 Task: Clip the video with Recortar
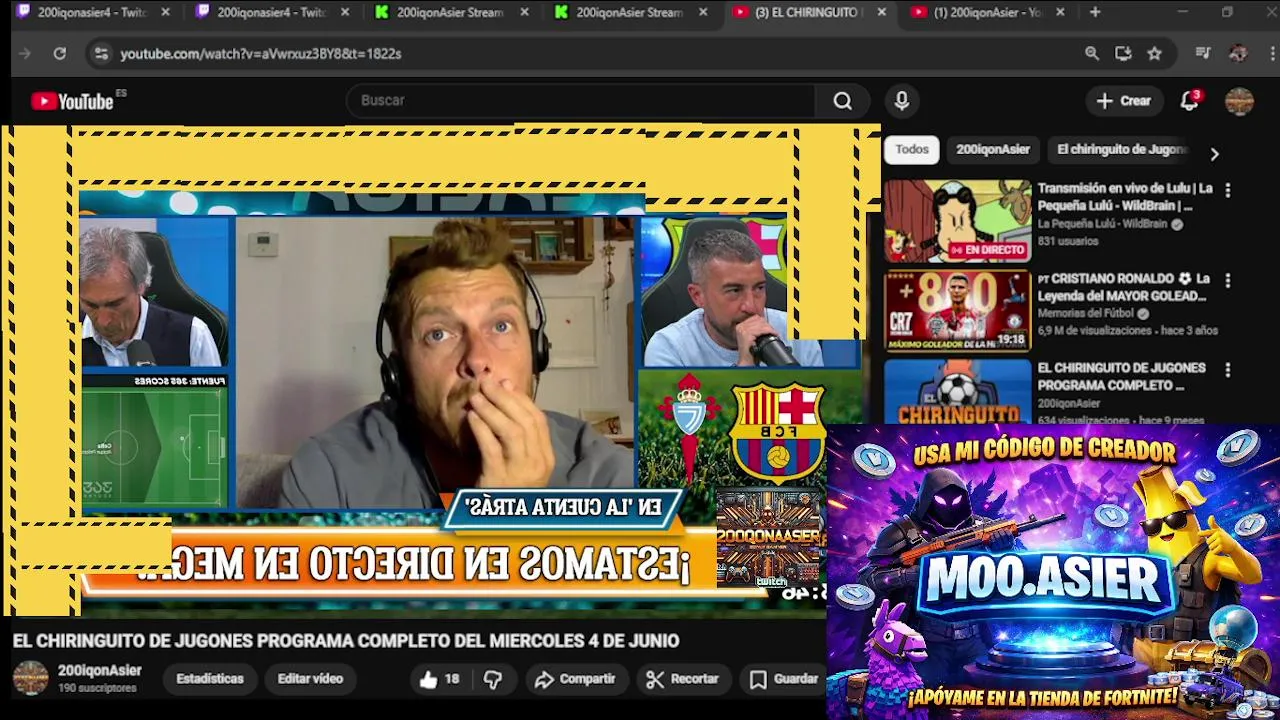[683, 679]
